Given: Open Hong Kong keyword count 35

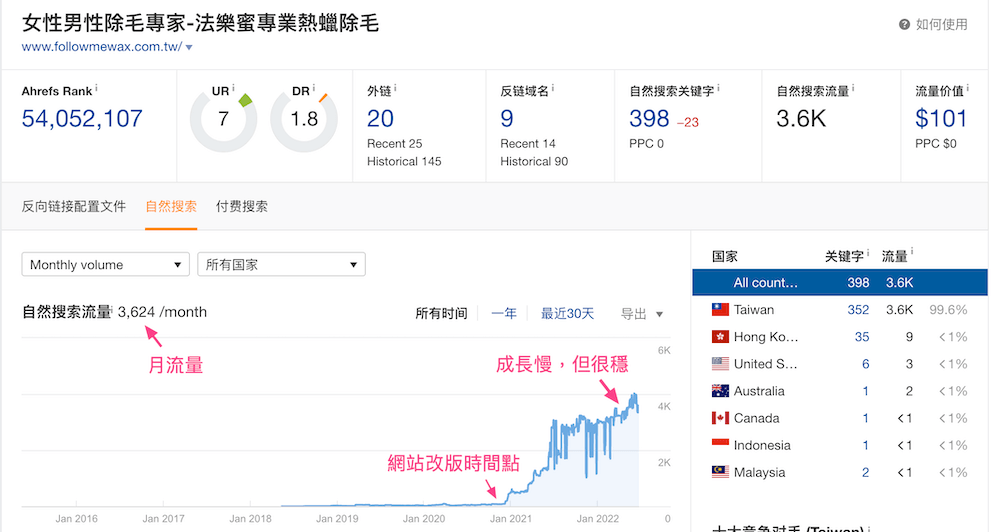Looking at the screenshot, I should [x=862, y=337].
